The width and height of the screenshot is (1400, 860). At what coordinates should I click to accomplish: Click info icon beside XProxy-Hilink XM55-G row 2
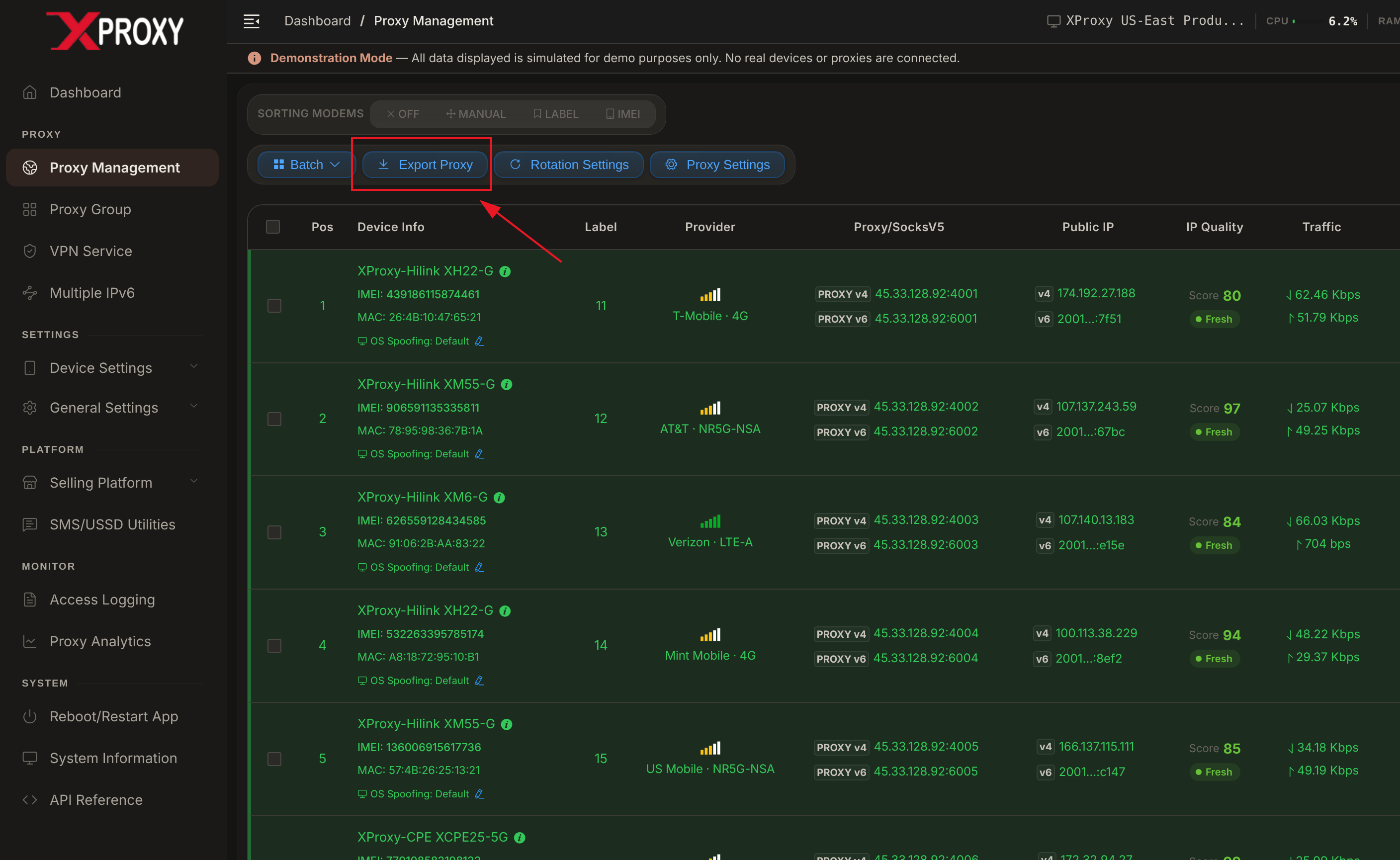(x=506, y=385)
